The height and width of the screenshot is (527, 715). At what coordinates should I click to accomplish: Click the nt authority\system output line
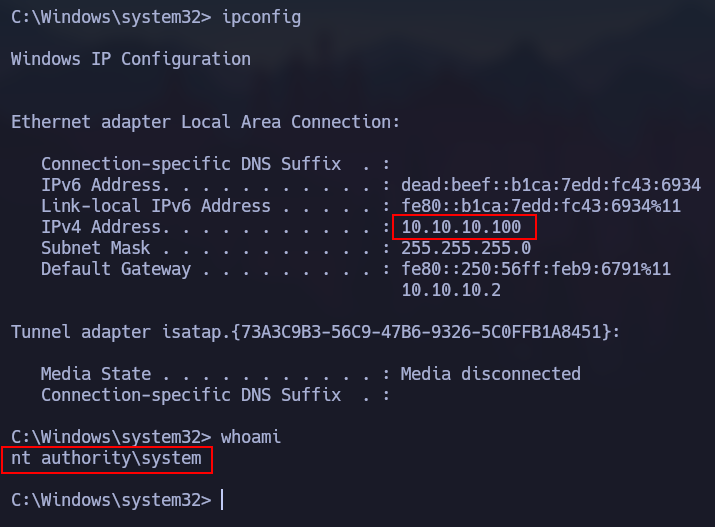[x=106, y=459]
